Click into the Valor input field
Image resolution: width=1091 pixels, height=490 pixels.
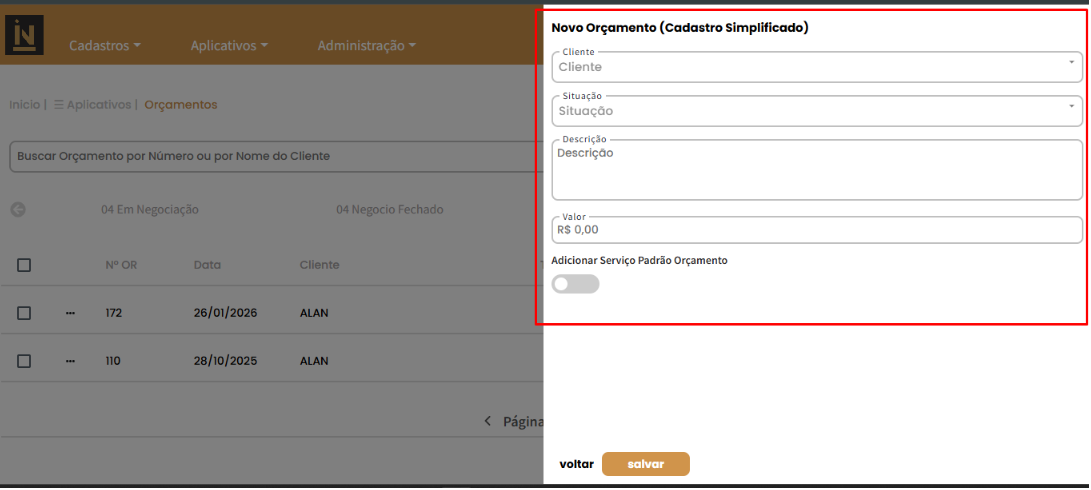pyautogui.click(x=815, y=230)
